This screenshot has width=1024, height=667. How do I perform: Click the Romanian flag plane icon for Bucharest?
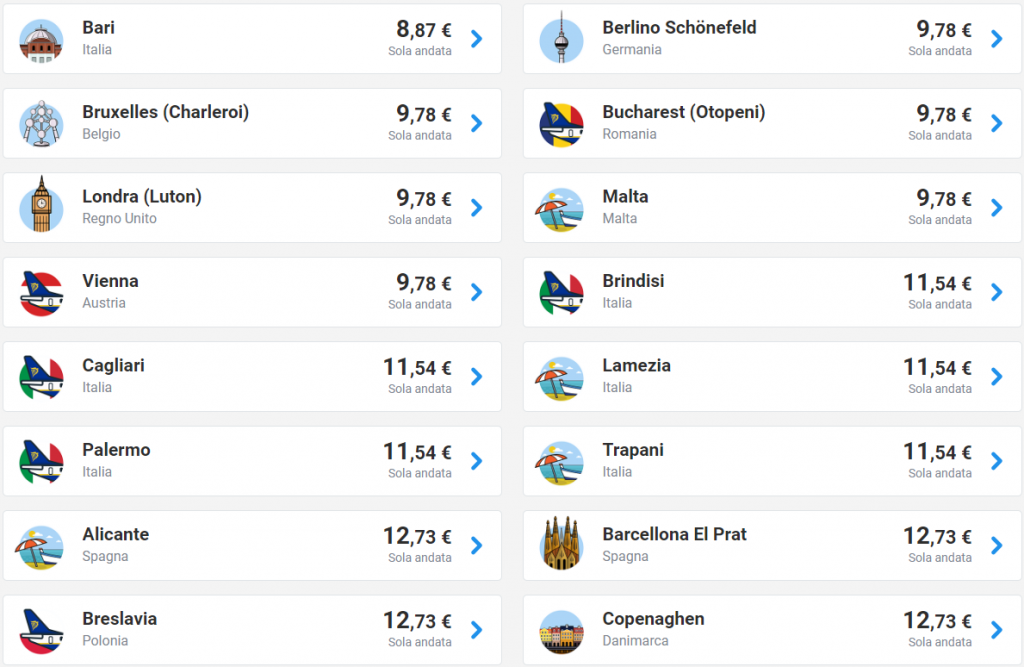tap(561, 123)
